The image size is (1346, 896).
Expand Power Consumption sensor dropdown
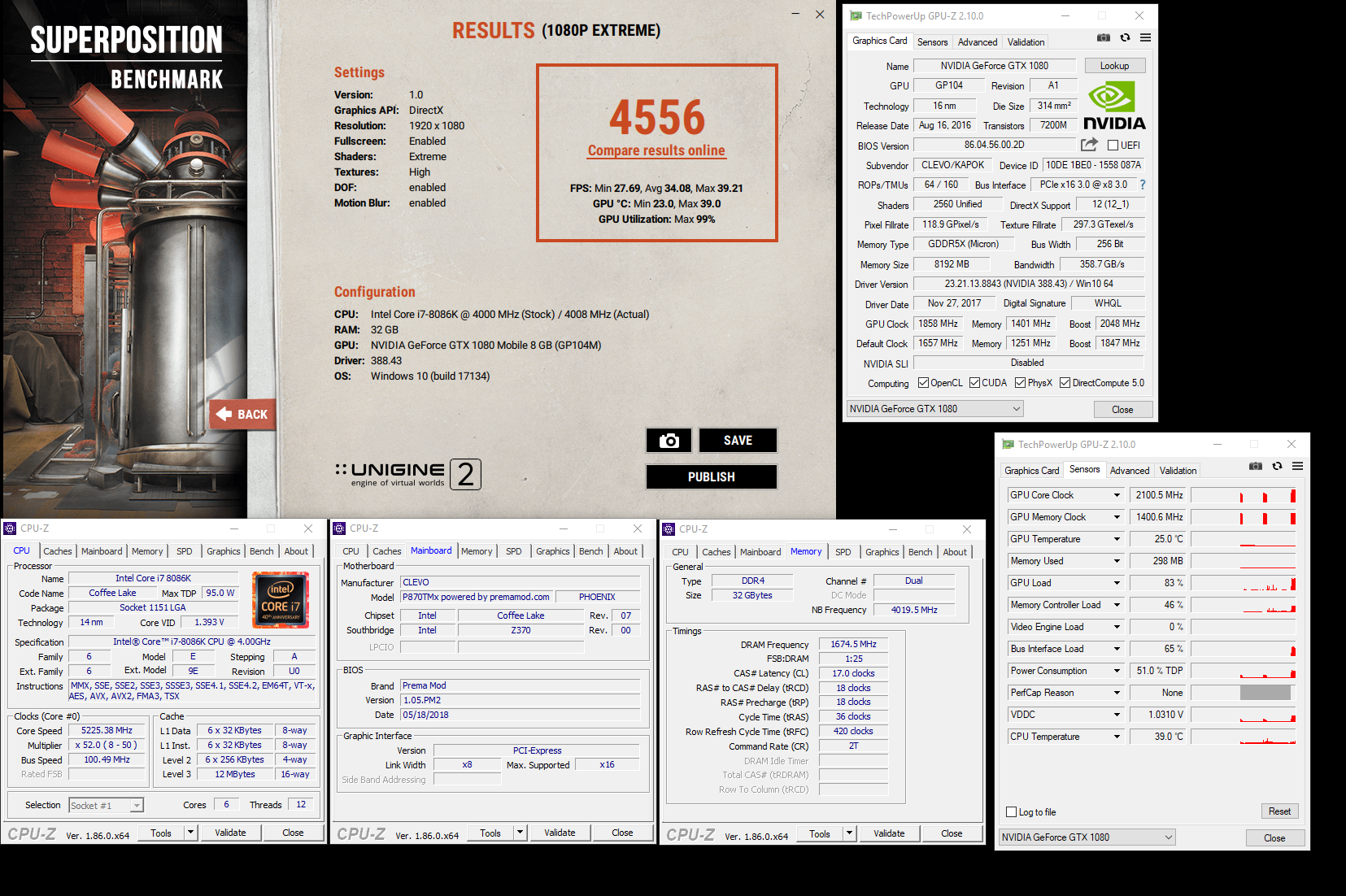(1117, 671)
